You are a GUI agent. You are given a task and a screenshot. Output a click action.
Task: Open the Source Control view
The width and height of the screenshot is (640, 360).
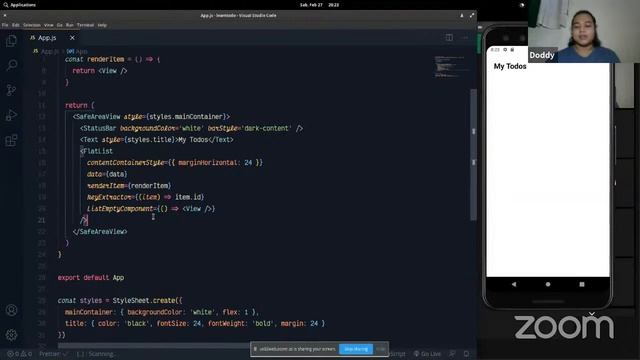point(11,90)
